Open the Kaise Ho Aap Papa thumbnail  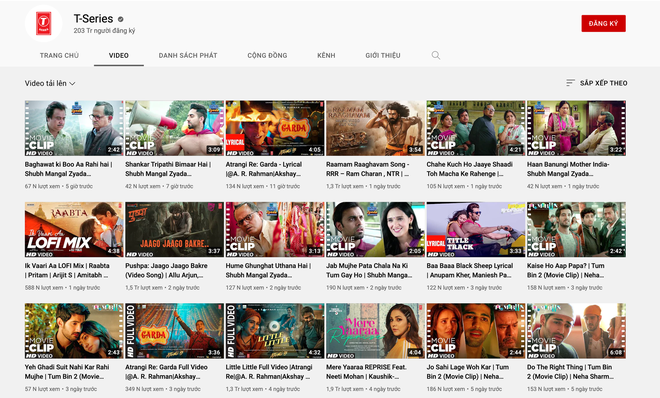[x=576, y=230]
